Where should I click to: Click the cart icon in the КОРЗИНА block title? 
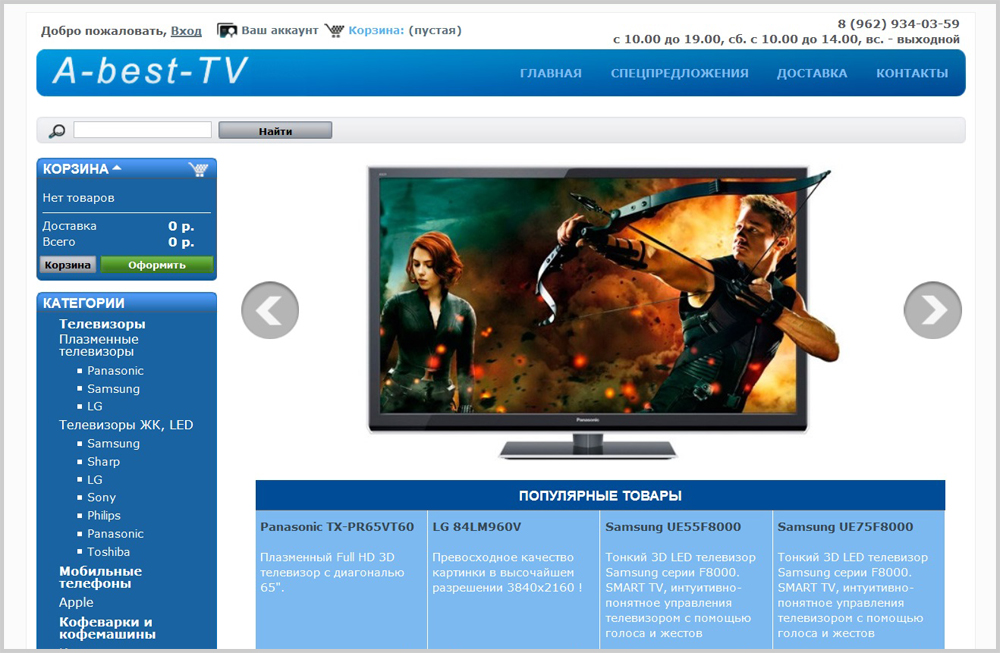198,169
